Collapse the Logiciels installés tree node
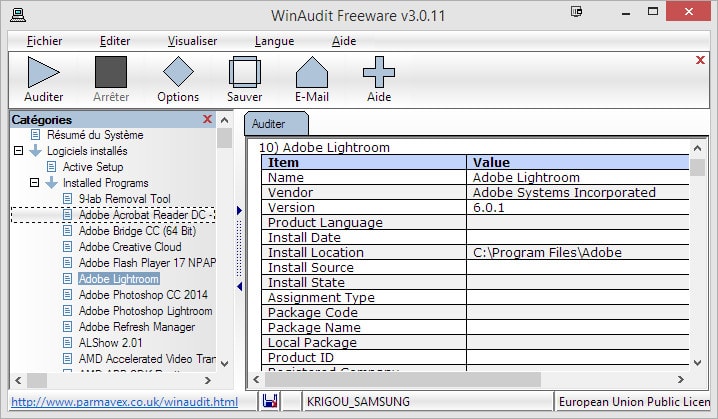This screenshot has height=419, width=718. click(18, 151)
